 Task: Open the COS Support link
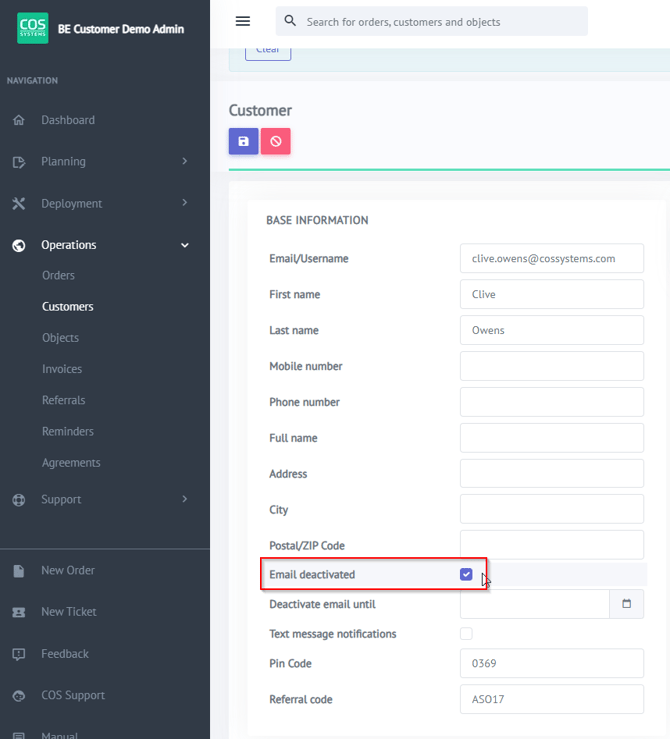[72, 696]
